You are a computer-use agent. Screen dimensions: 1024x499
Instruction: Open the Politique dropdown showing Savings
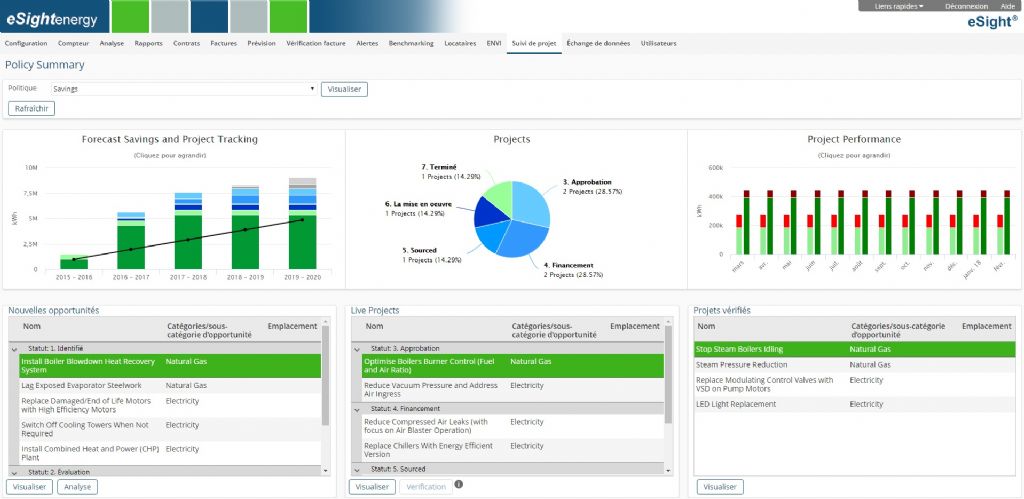pos(183,89)
